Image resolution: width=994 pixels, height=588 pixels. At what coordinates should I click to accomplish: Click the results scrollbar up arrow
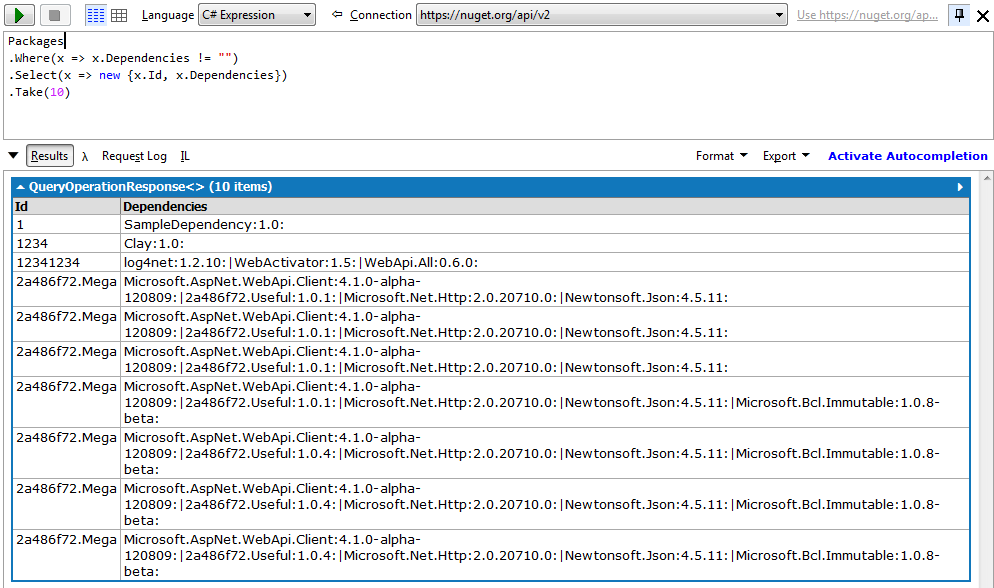(x=987, y=179)
